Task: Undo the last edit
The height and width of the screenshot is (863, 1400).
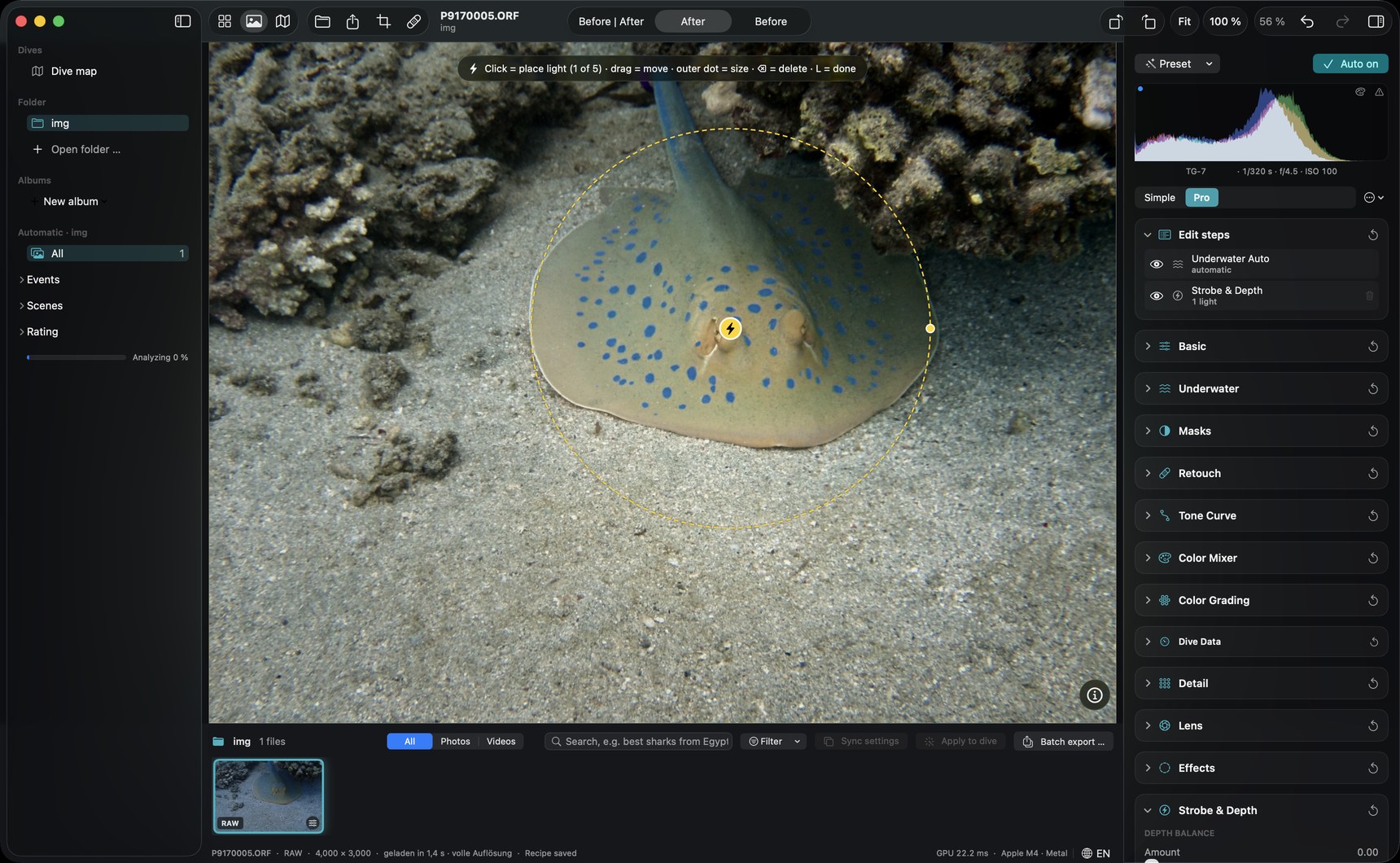Action: [x=1307, y=21]
